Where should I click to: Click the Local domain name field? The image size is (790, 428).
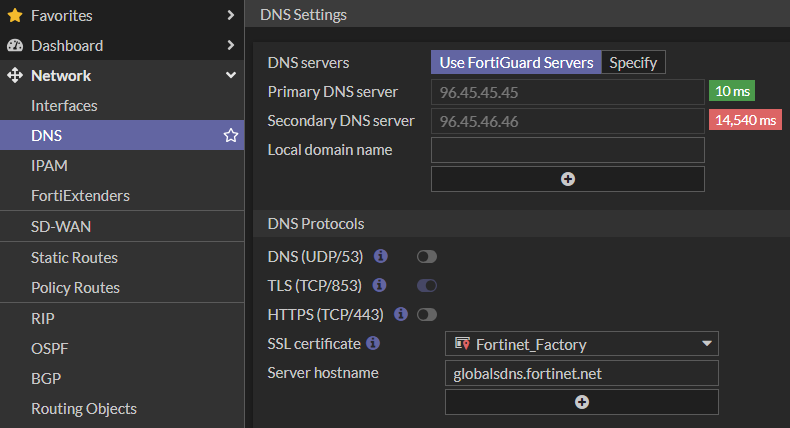pos(568,150)
